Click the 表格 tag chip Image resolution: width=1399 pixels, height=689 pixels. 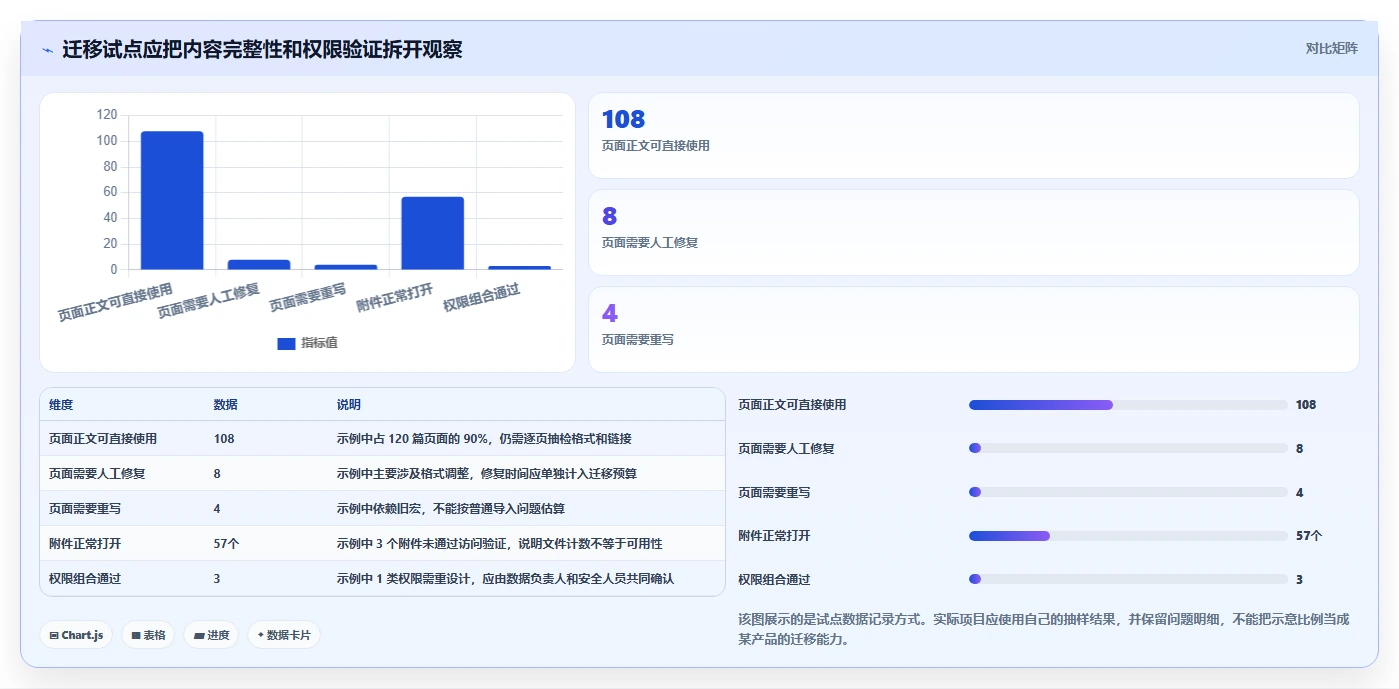pyautogui.click(x=148, y=635)
